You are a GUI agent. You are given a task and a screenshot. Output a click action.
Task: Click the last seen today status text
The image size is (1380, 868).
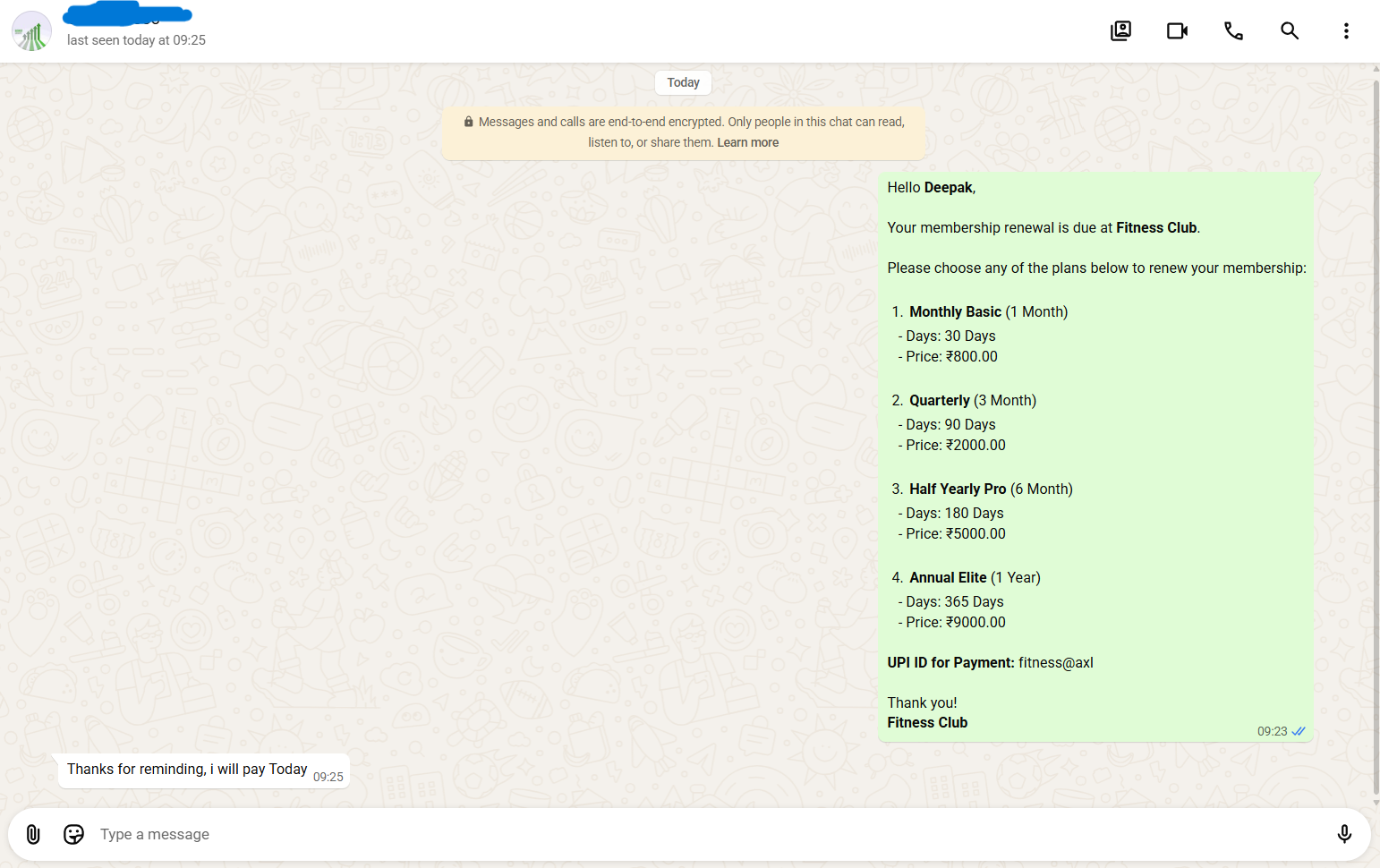point(136,40)
